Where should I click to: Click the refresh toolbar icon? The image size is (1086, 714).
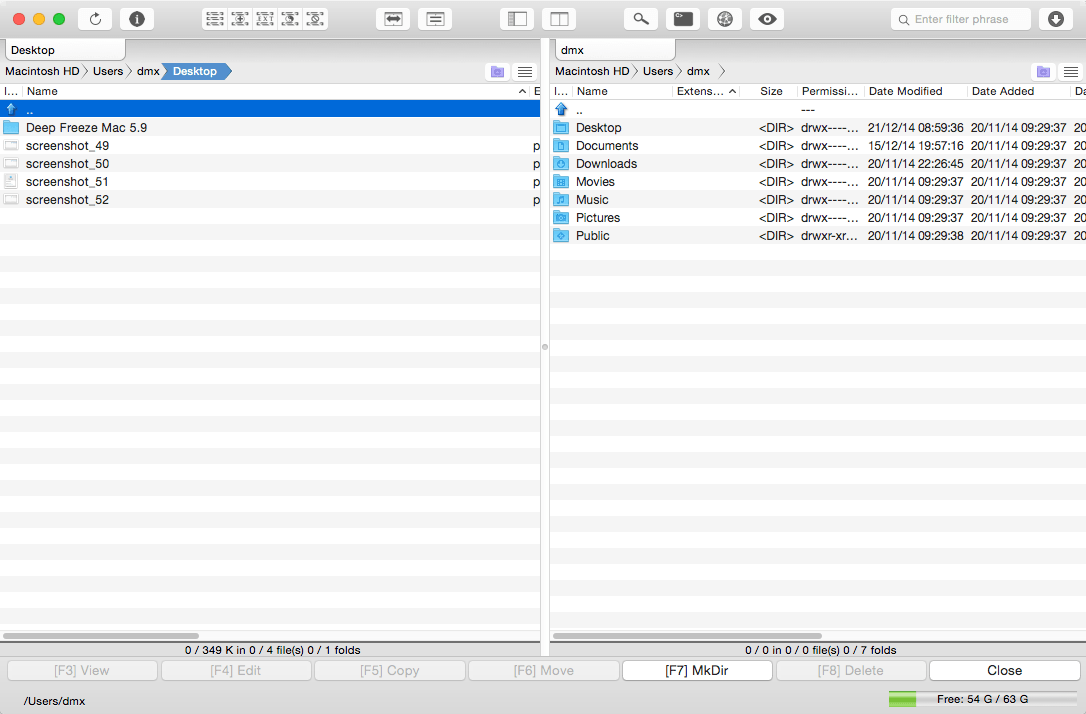(x=95, y=19)
